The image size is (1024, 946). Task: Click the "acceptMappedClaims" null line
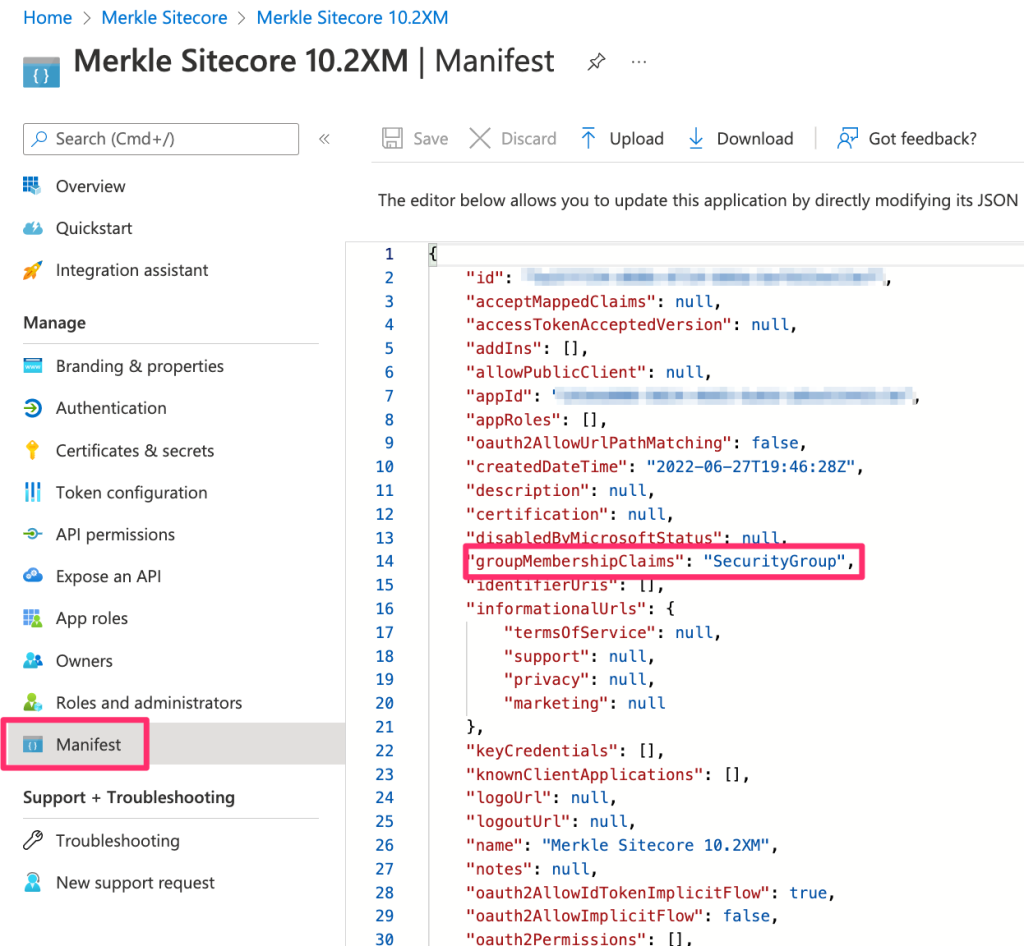(x=593, y=301)
